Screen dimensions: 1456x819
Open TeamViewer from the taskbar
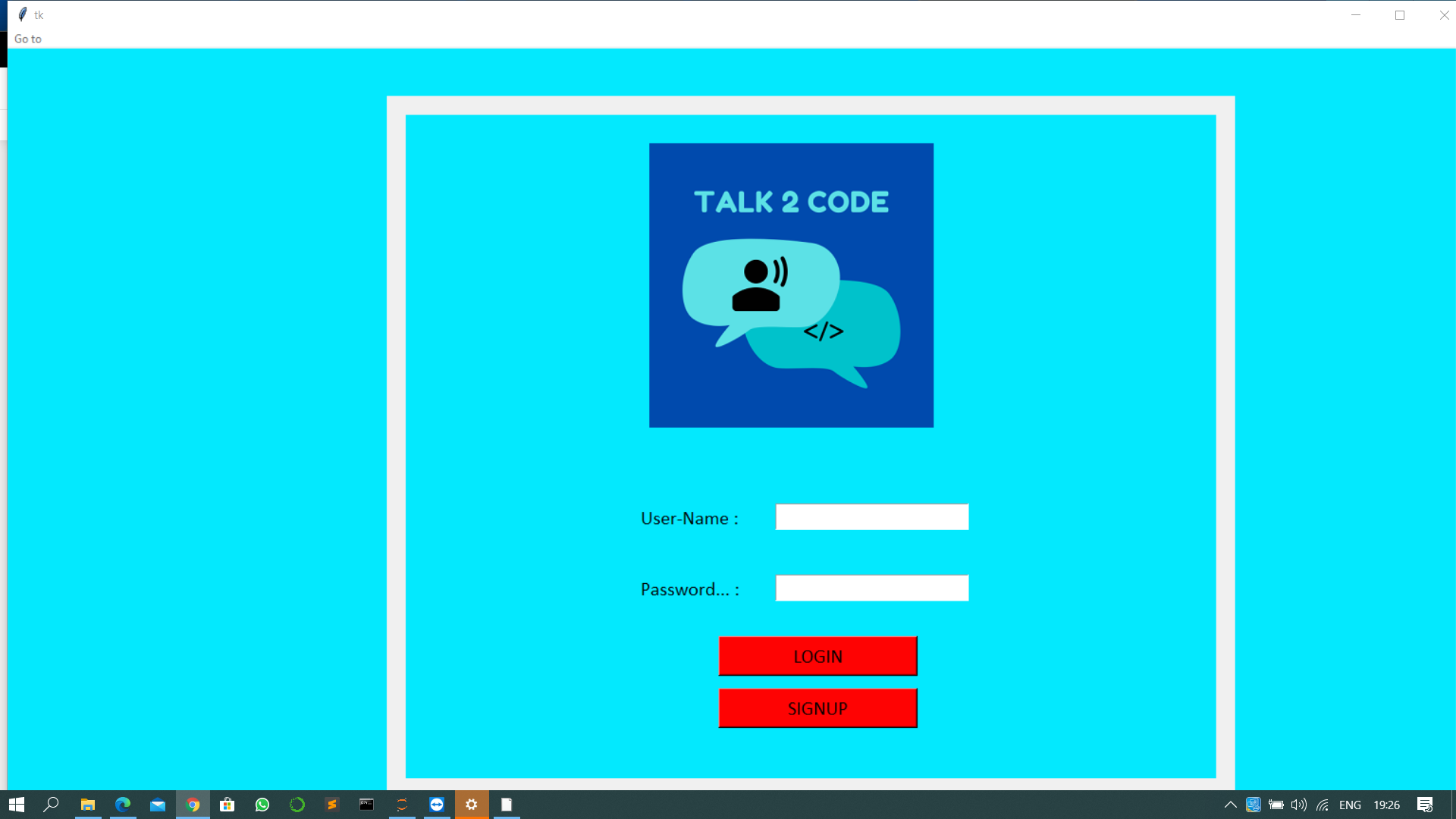(x=437, y=805)
